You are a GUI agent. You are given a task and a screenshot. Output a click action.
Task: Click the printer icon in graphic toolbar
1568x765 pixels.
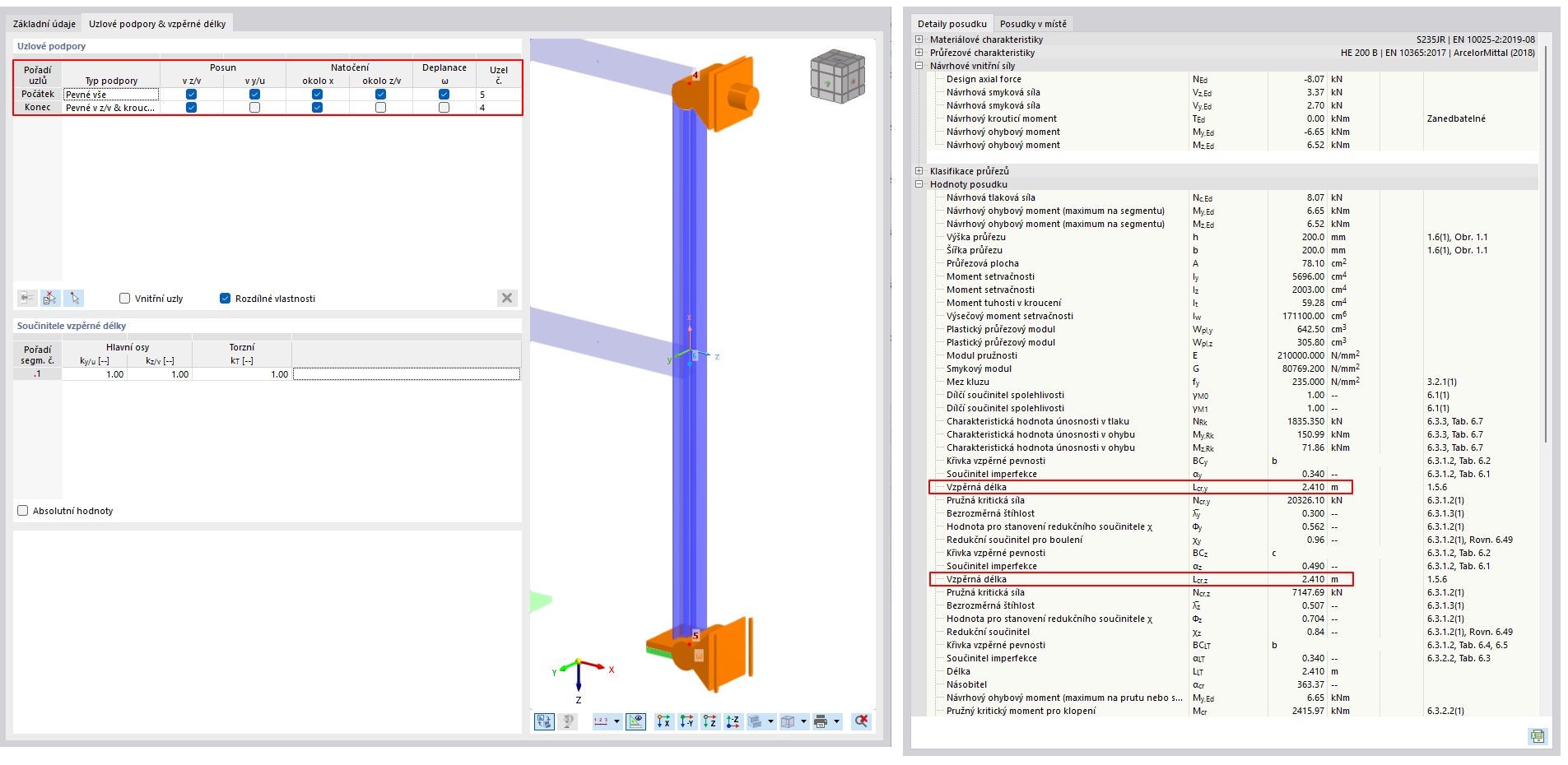pos(821,721)
